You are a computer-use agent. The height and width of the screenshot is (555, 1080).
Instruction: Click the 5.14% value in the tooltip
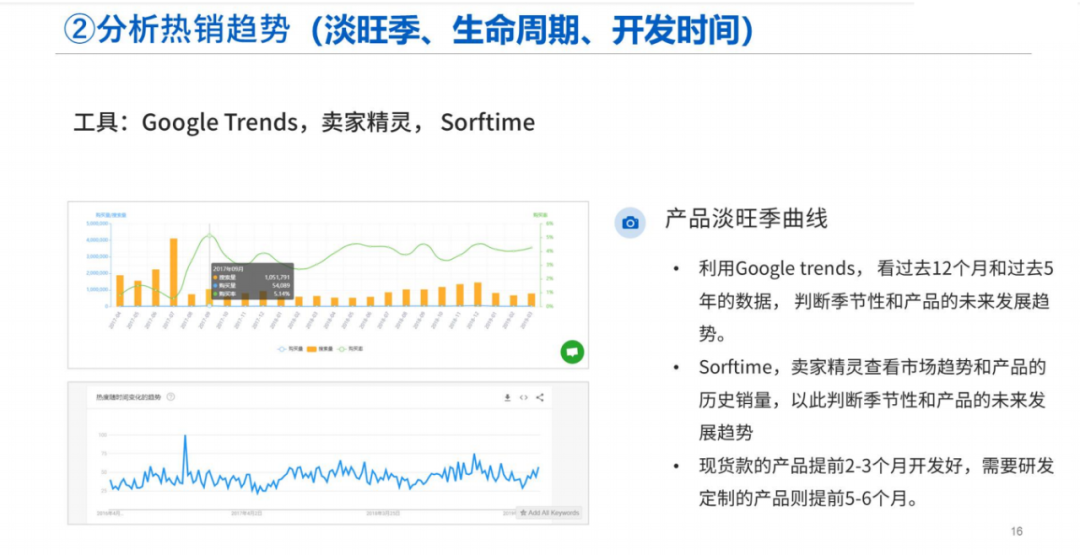click(282, 294)
